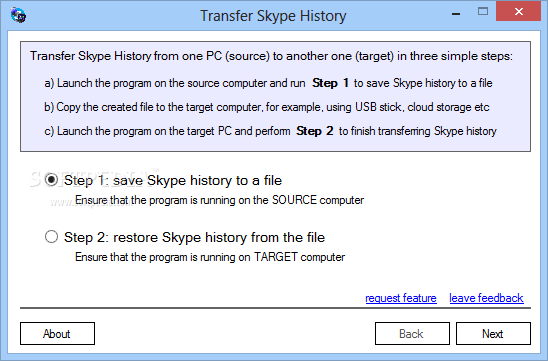
Task: Click the Back button
Action: tap(412, 333)
